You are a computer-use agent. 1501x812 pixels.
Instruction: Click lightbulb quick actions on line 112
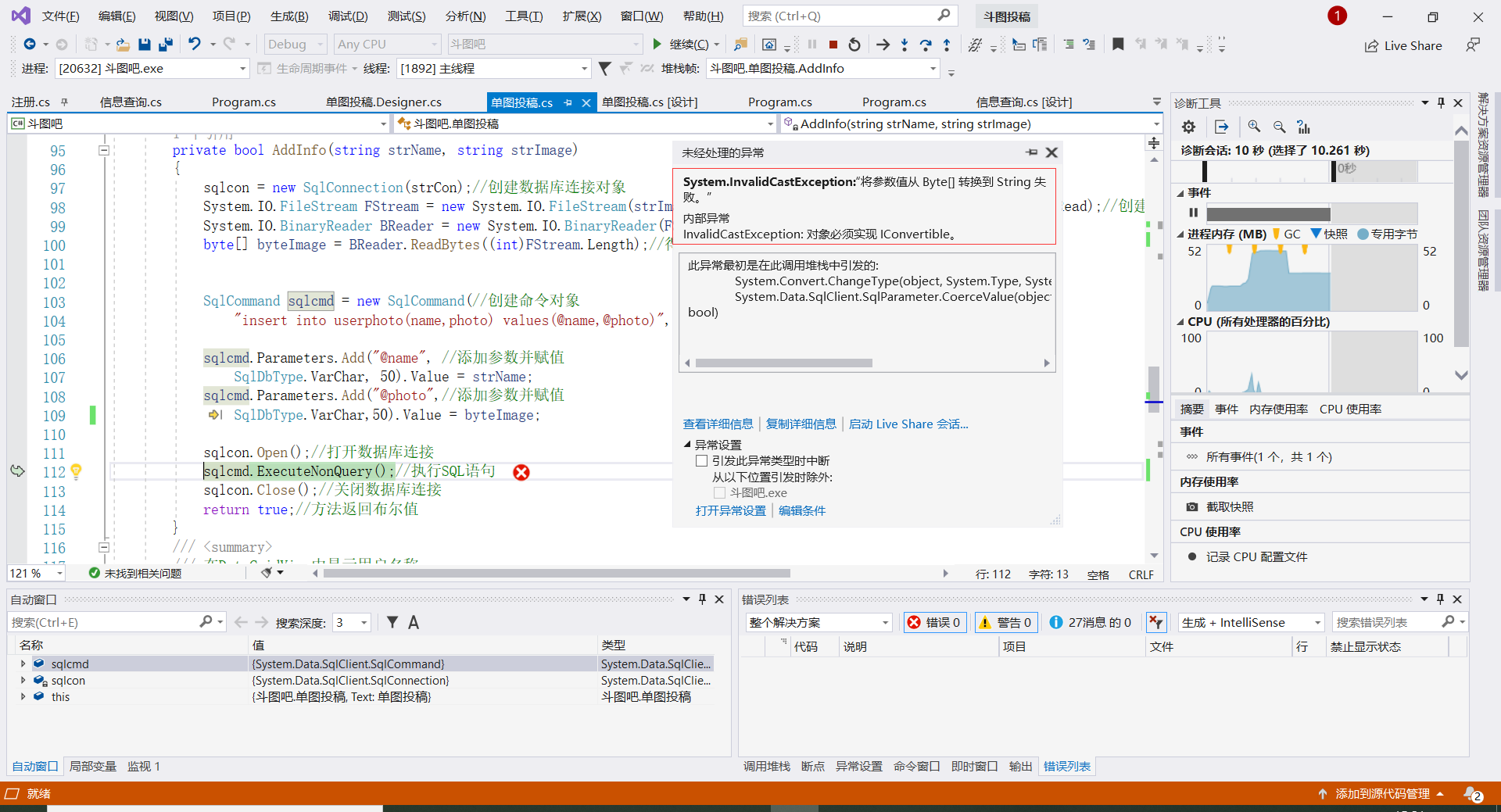(x=76, y=471)
